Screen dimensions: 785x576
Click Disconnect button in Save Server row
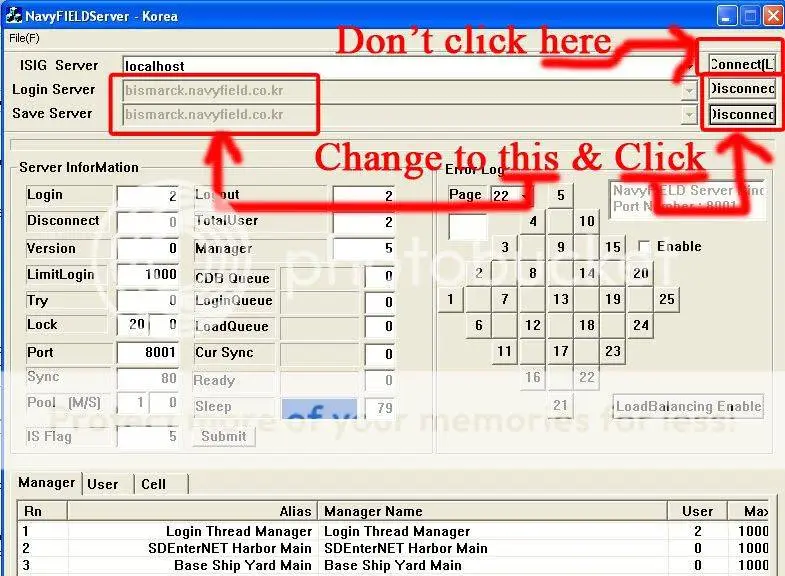(x=741, y=115)
